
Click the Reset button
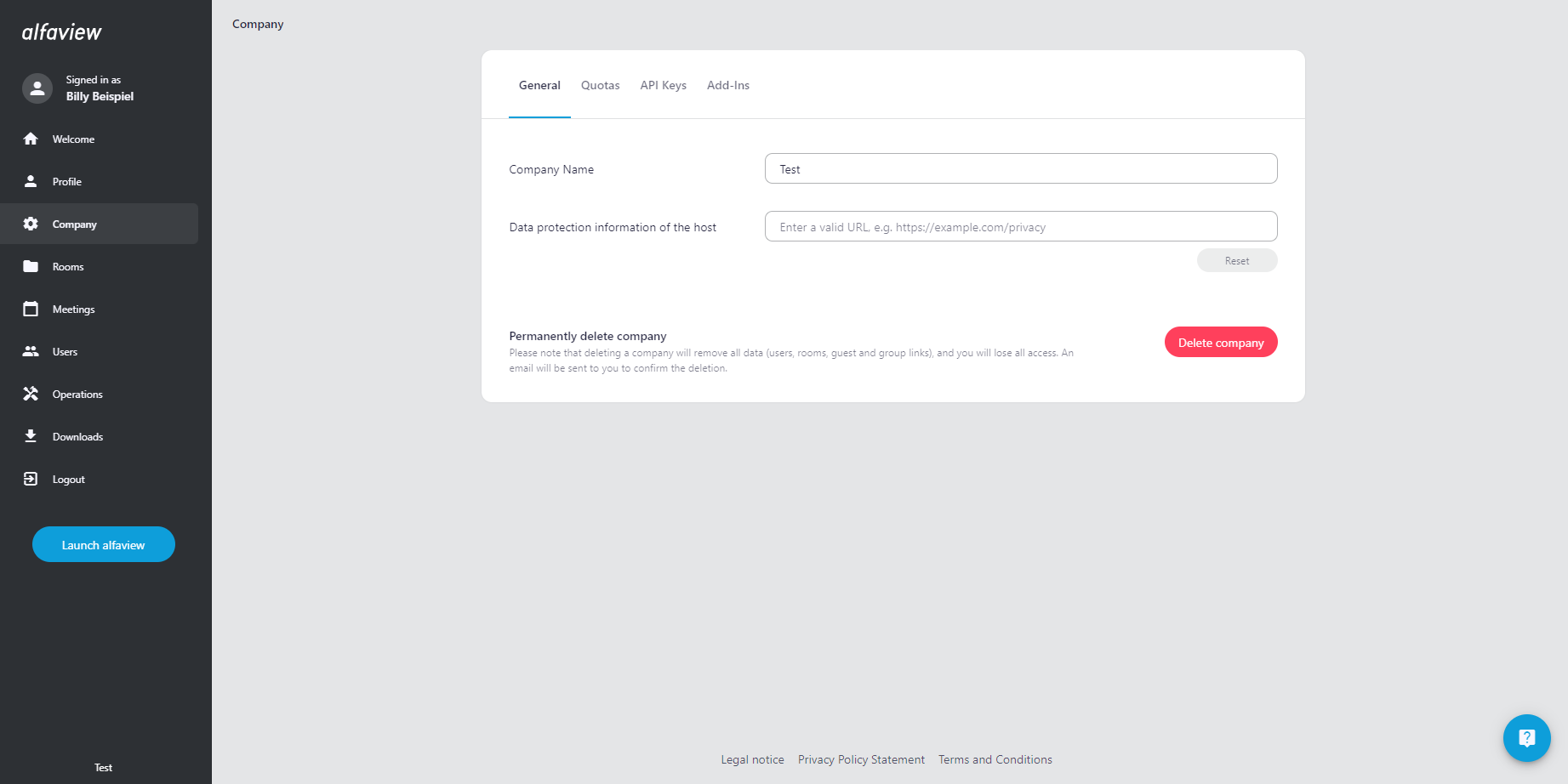point(1236,260)
